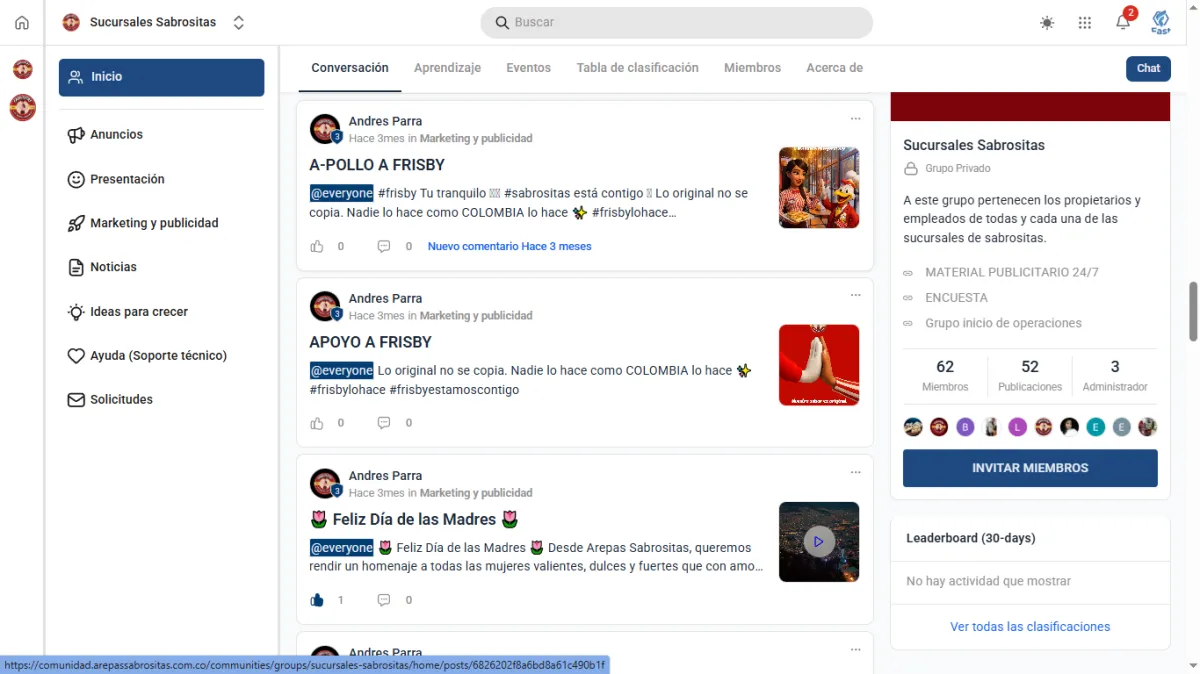Comment on the APOYO A FRISBY post
The image size is (1200, 674).
[383, 423]
